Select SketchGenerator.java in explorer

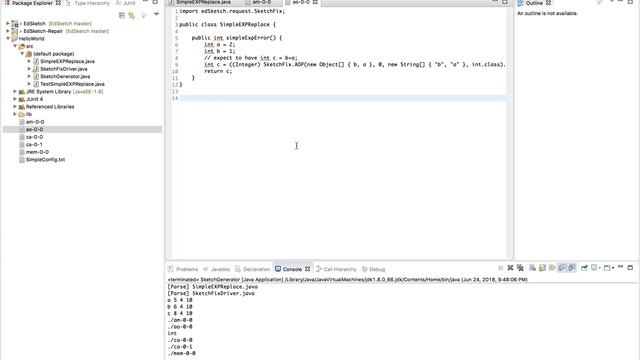65,76
